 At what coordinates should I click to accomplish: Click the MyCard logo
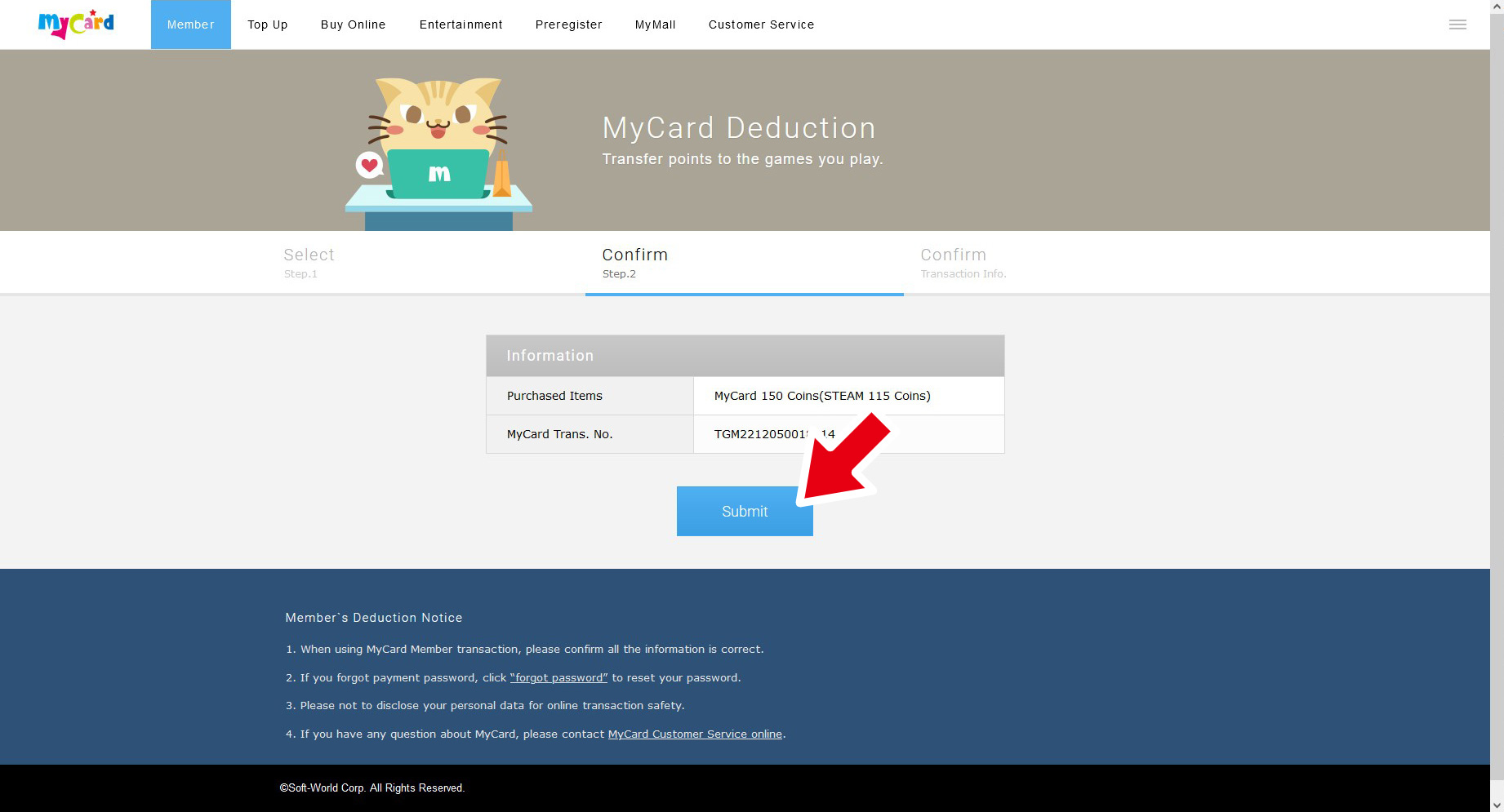pyautogui.click(x=76, y=24)
